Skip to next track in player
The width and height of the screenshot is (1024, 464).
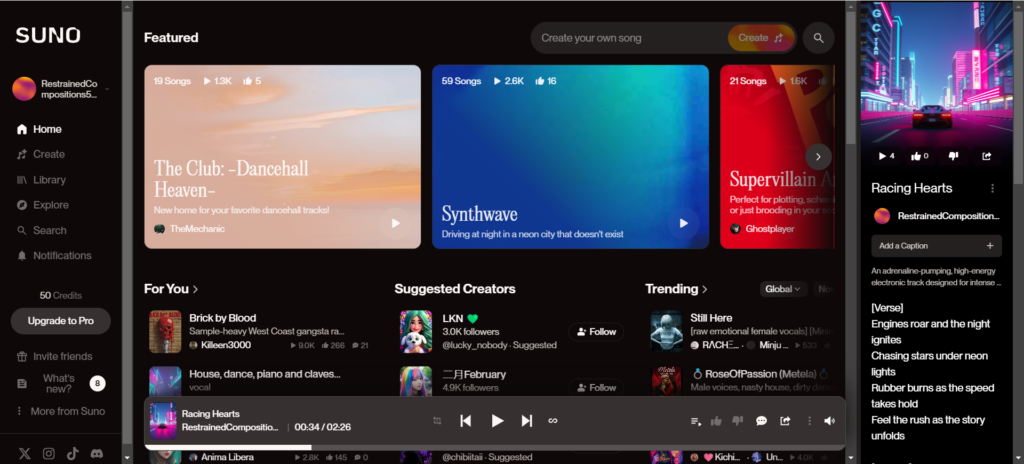click(527, 421)
